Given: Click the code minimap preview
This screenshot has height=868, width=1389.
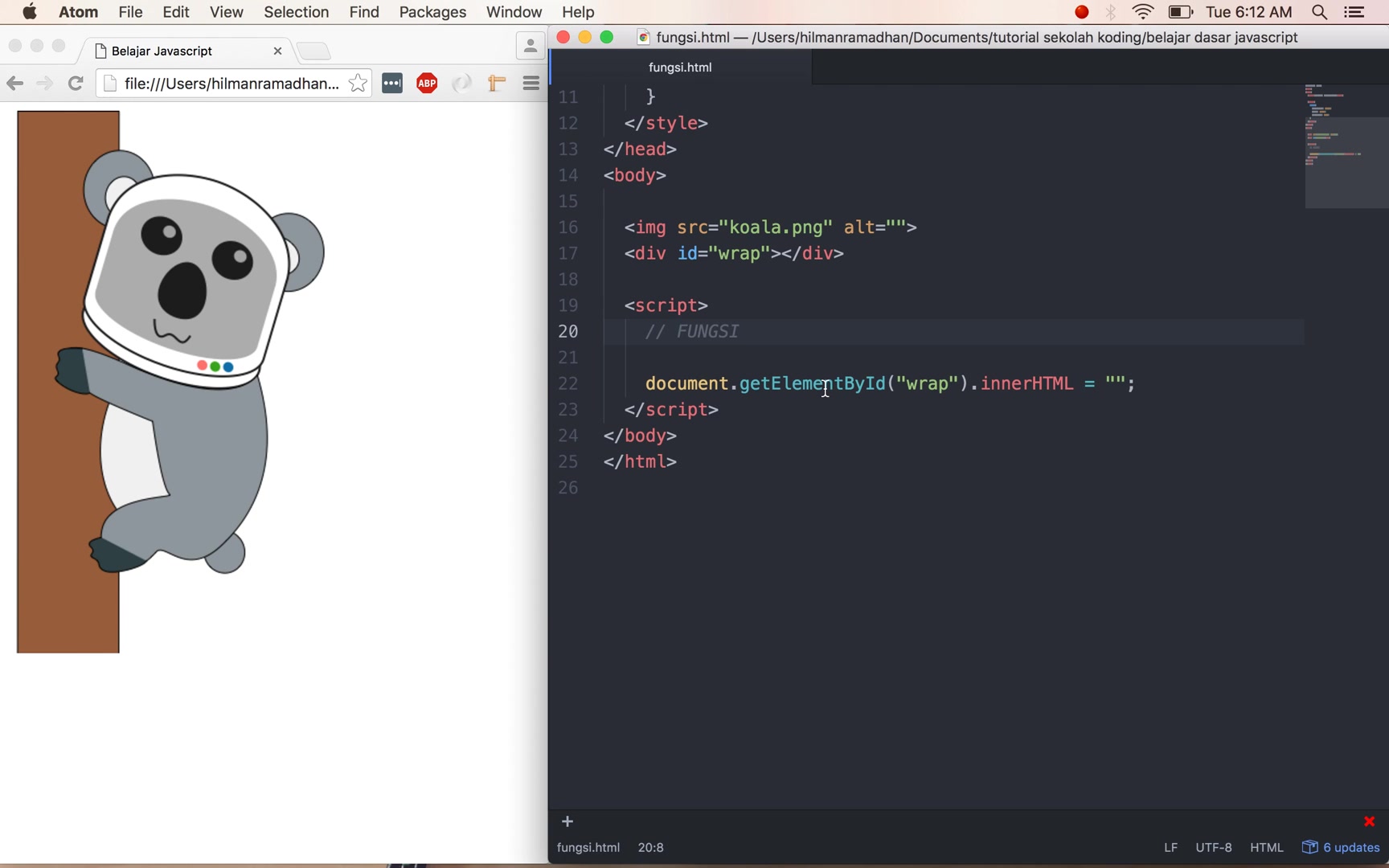Looking at the screenshot, I should pyautogui.click(x=1346, y=145).
